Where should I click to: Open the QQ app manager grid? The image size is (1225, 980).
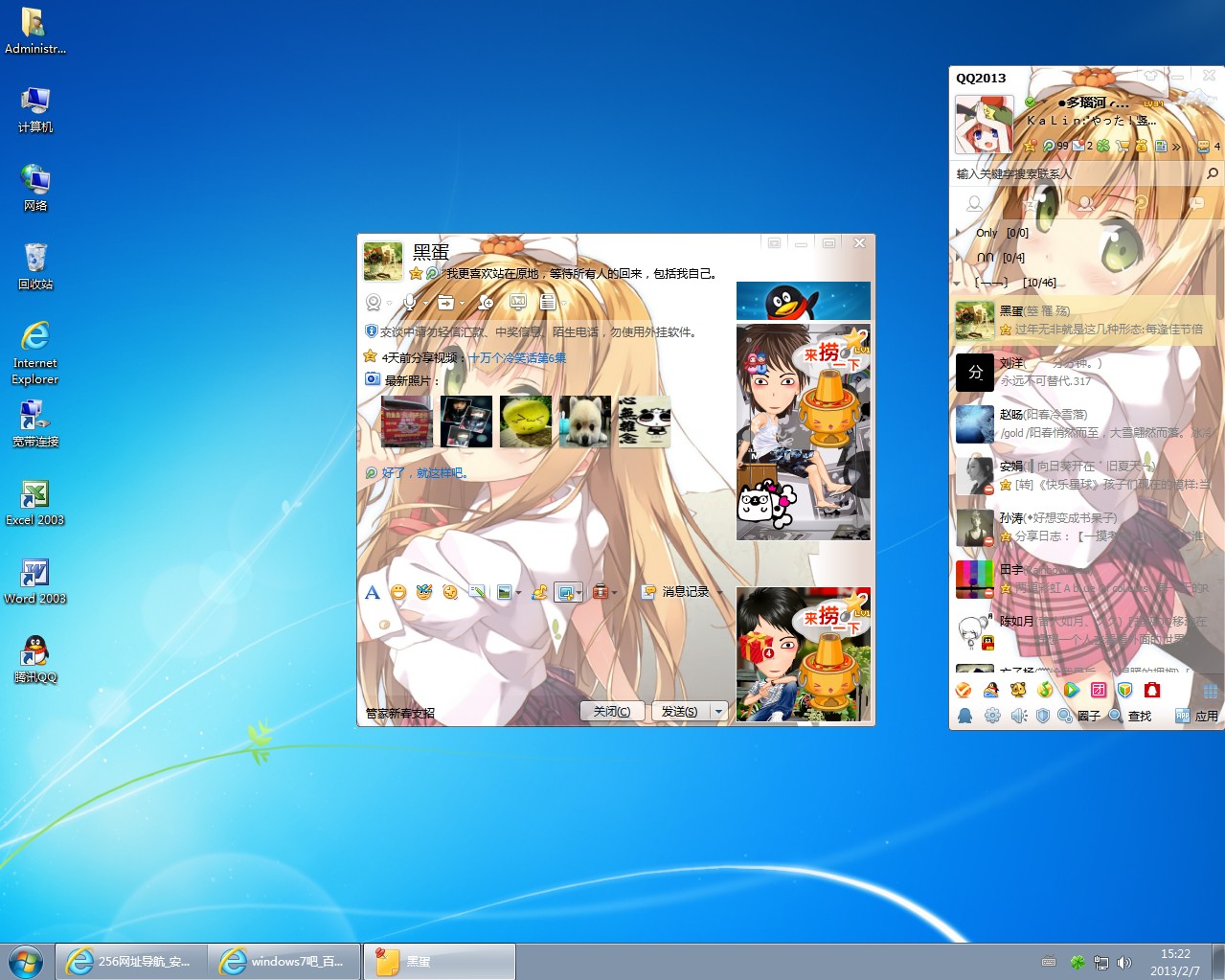[x=1211, y=691]
